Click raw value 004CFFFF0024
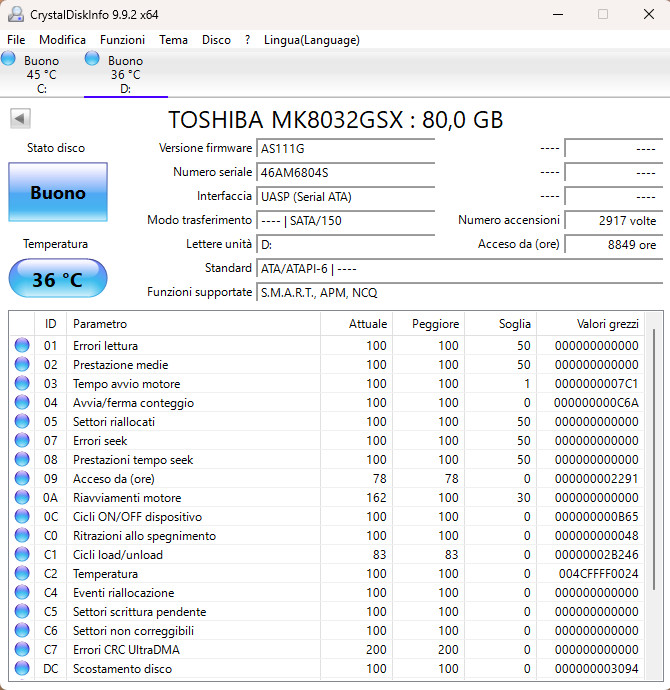Screen dimensions: 670x690 click(598, 574)
